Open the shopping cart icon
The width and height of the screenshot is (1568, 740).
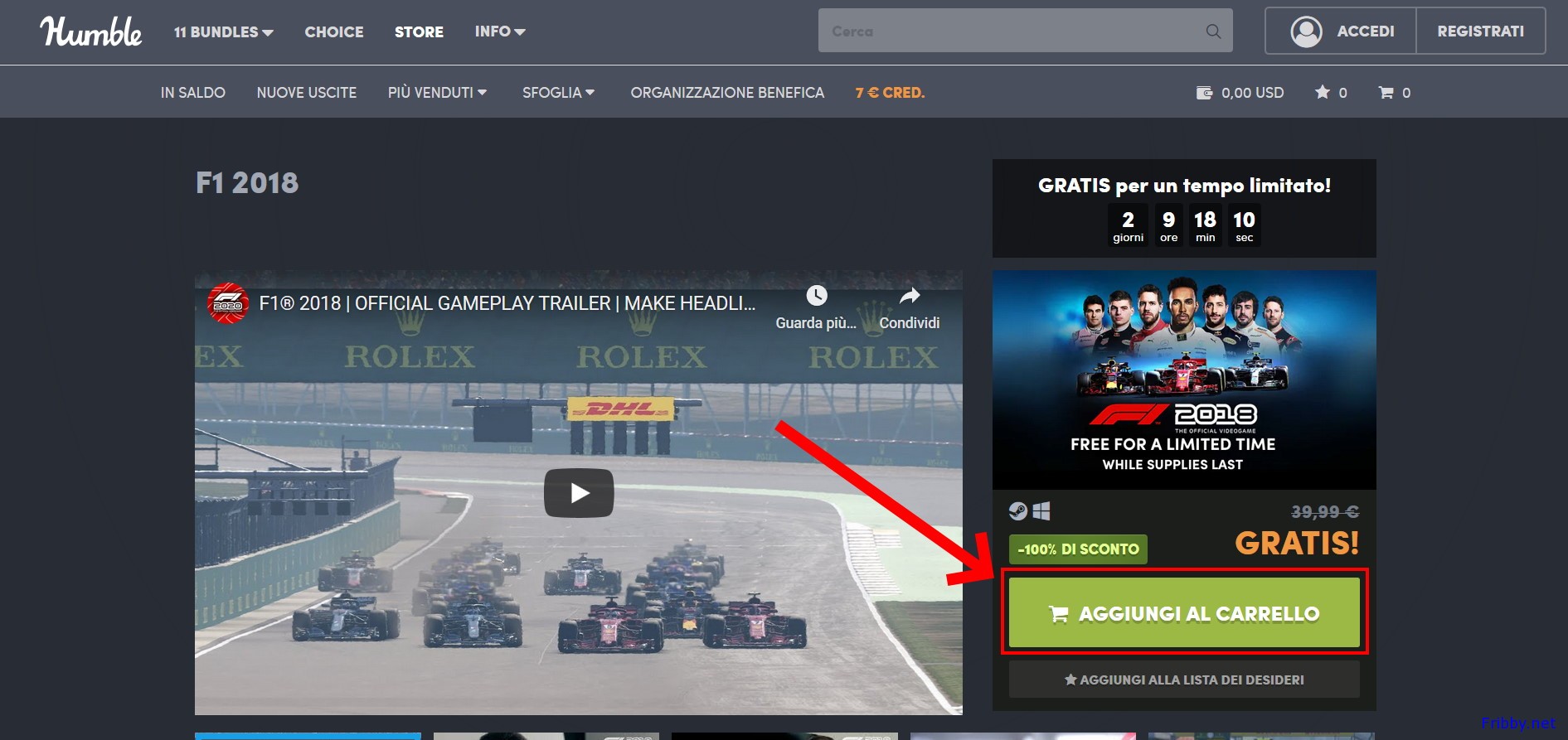point(1386,93)
